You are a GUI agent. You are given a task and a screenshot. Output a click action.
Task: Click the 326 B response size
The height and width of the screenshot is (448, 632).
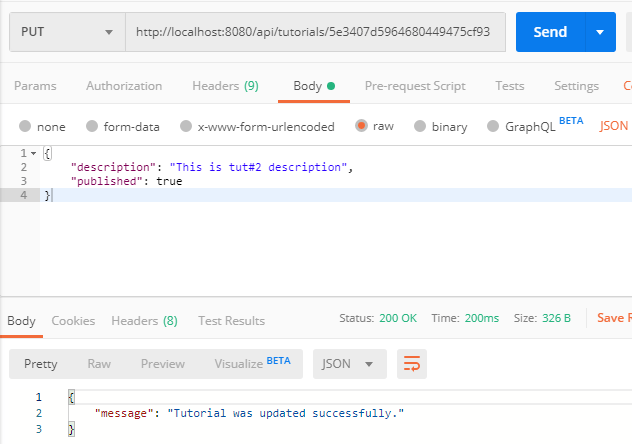556,318
